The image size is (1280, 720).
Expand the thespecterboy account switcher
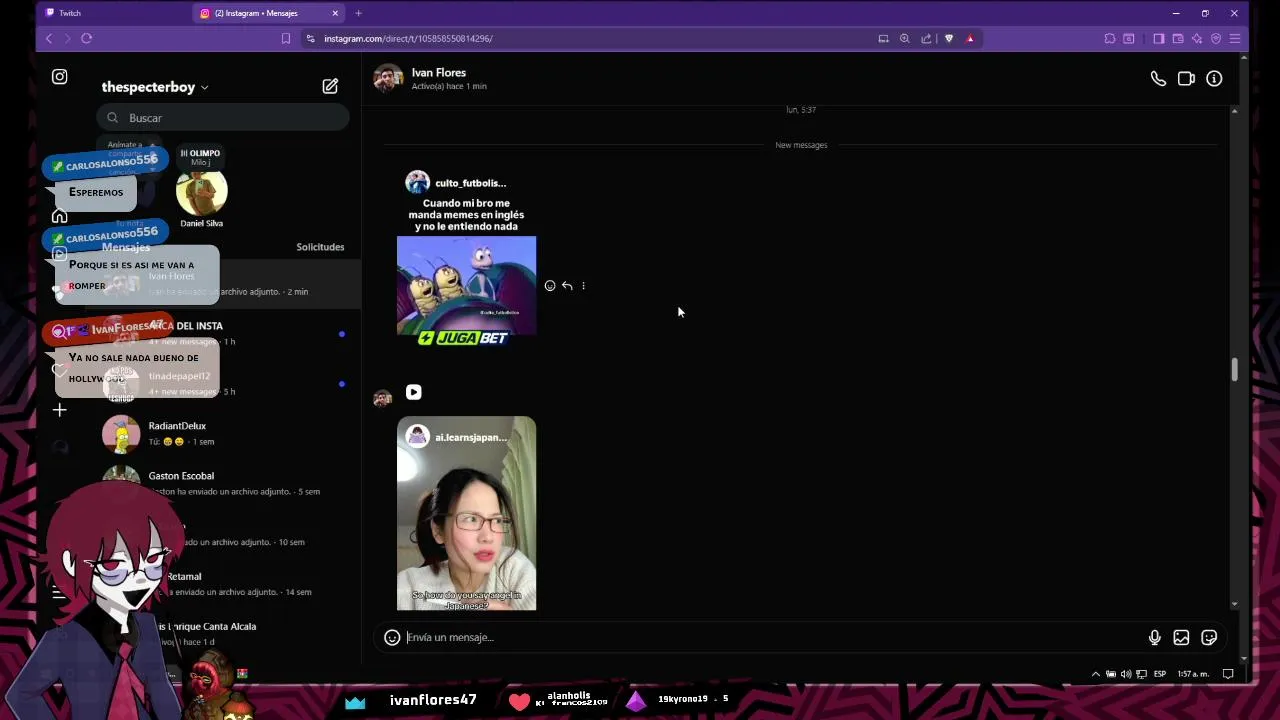[155, 87]
